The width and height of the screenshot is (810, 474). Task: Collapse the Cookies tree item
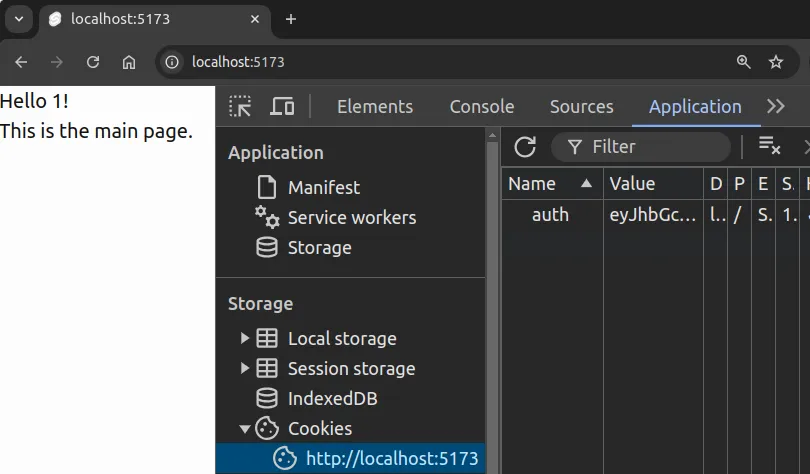pyautogui.click(x=245, y=429)
